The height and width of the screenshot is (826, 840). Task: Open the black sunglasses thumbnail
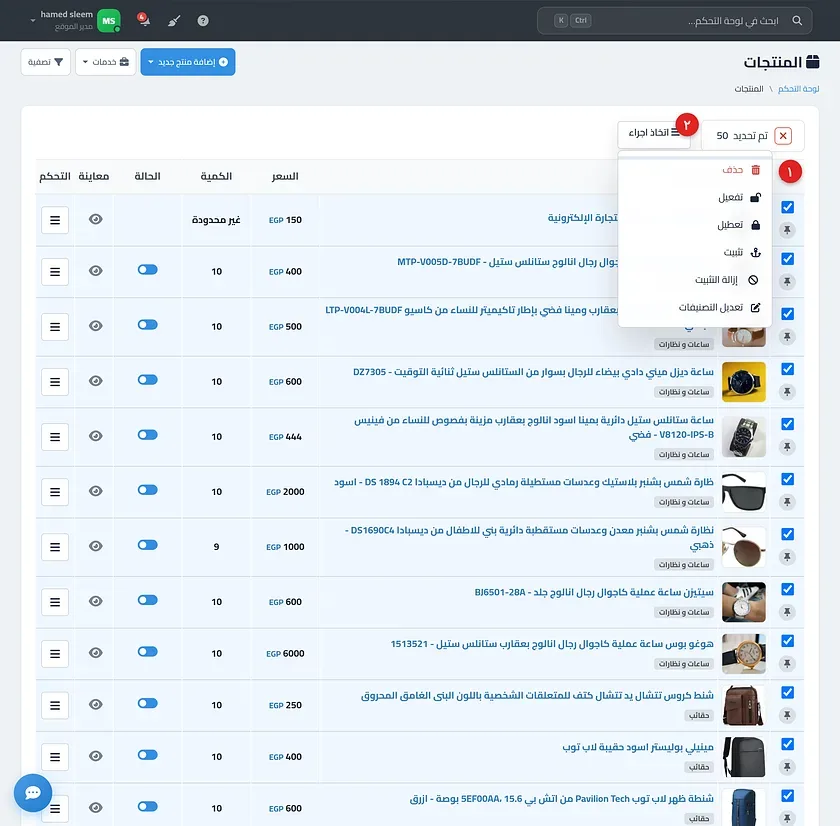[744, 492]
